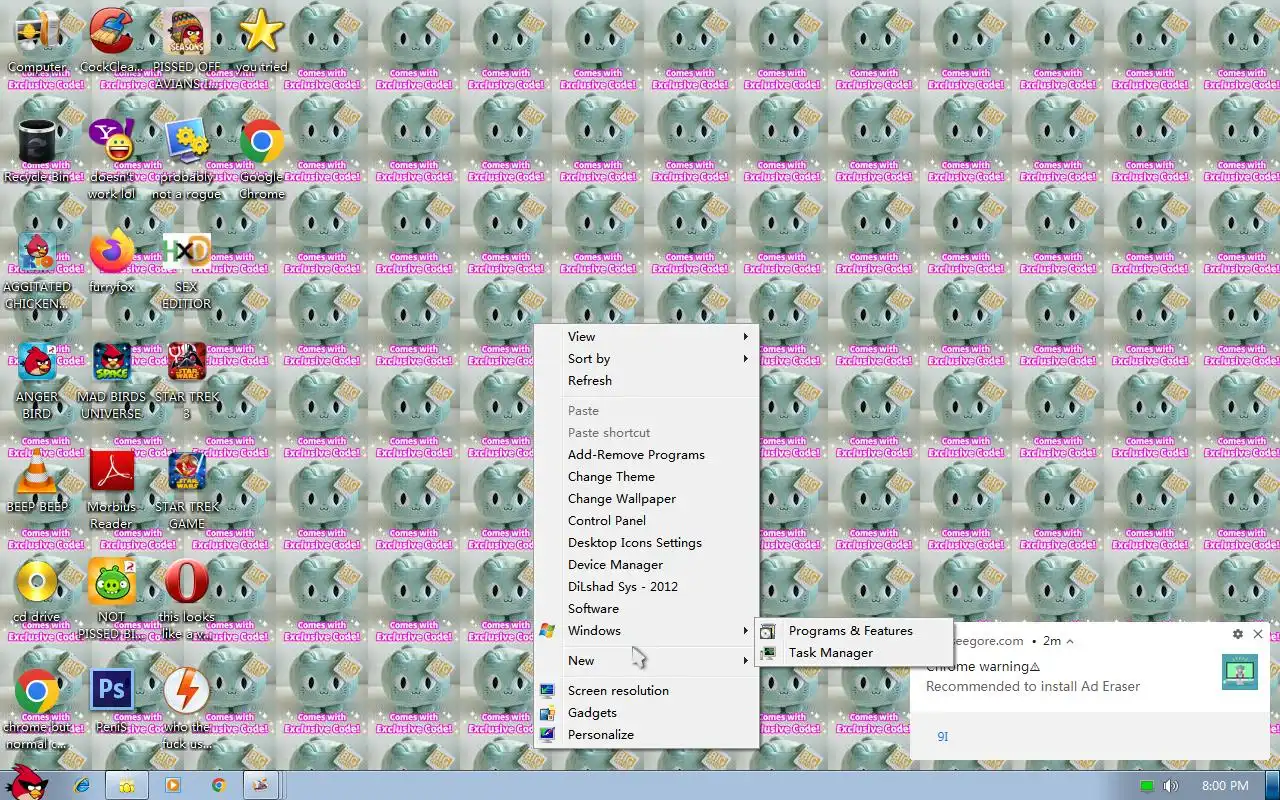1280x800 pixels.
Task: Click 'Recommended to install Ad Eraser' text
Action: 1033,687
